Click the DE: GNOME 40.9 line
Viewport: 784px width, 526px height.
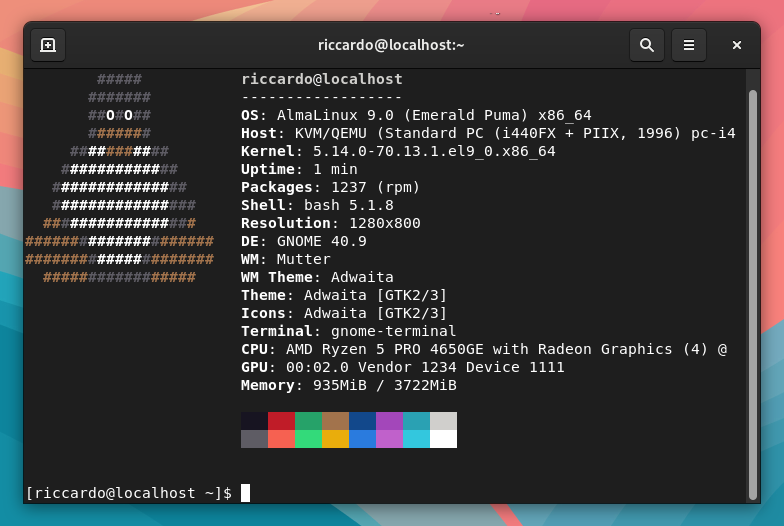click(304, 242)
